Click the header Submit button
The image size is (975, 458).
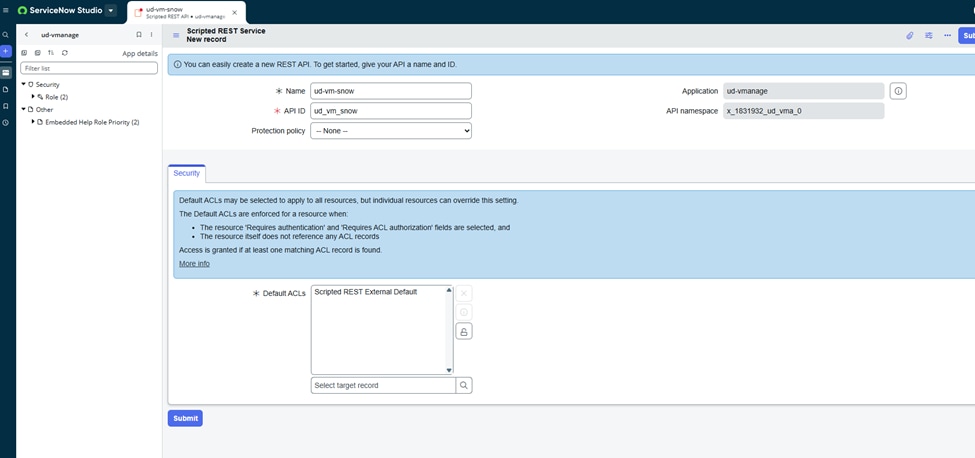click(x=967, y=35)
